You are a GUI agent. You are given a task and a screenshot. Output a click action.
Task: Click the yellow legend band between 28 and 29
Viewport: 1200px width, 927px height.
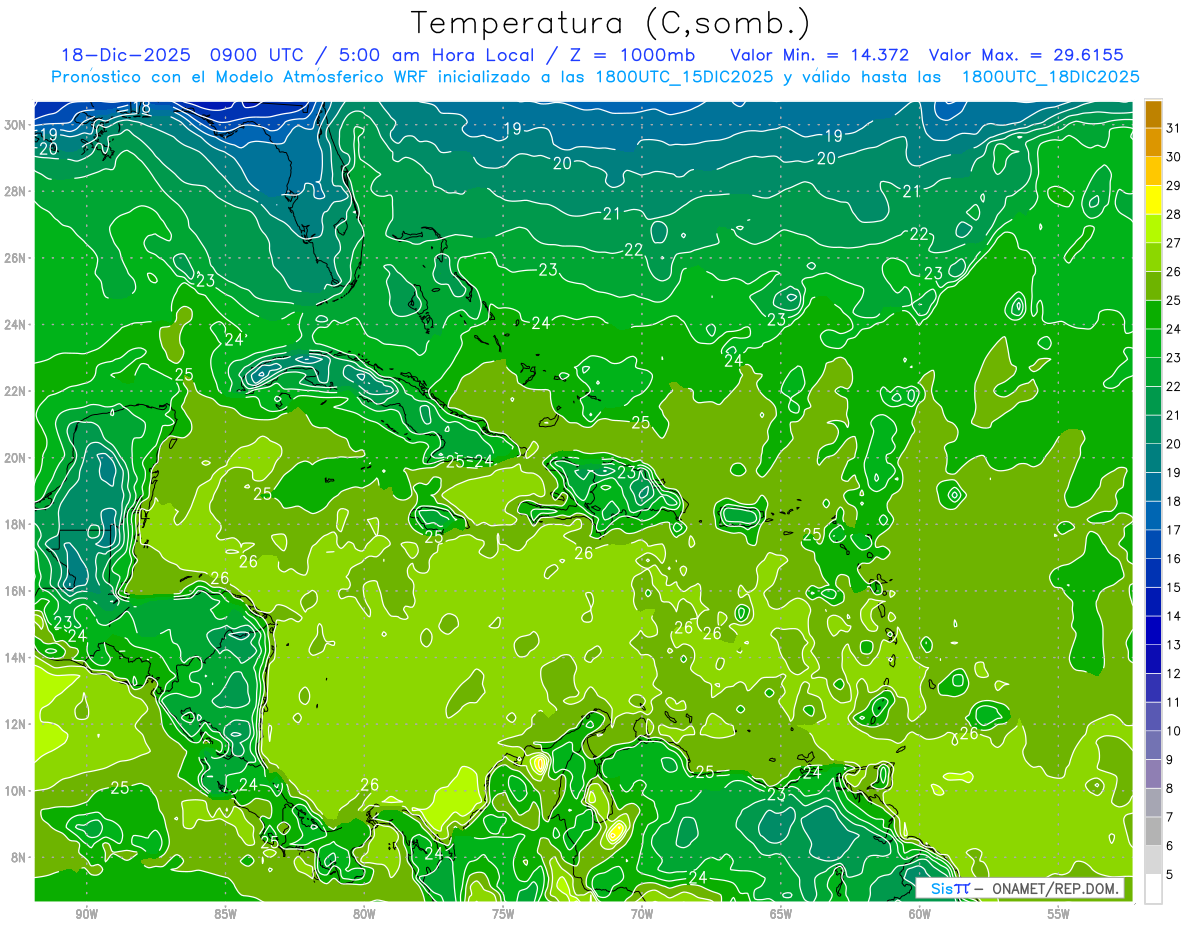pyautogui.click(x=1153, y=200)
